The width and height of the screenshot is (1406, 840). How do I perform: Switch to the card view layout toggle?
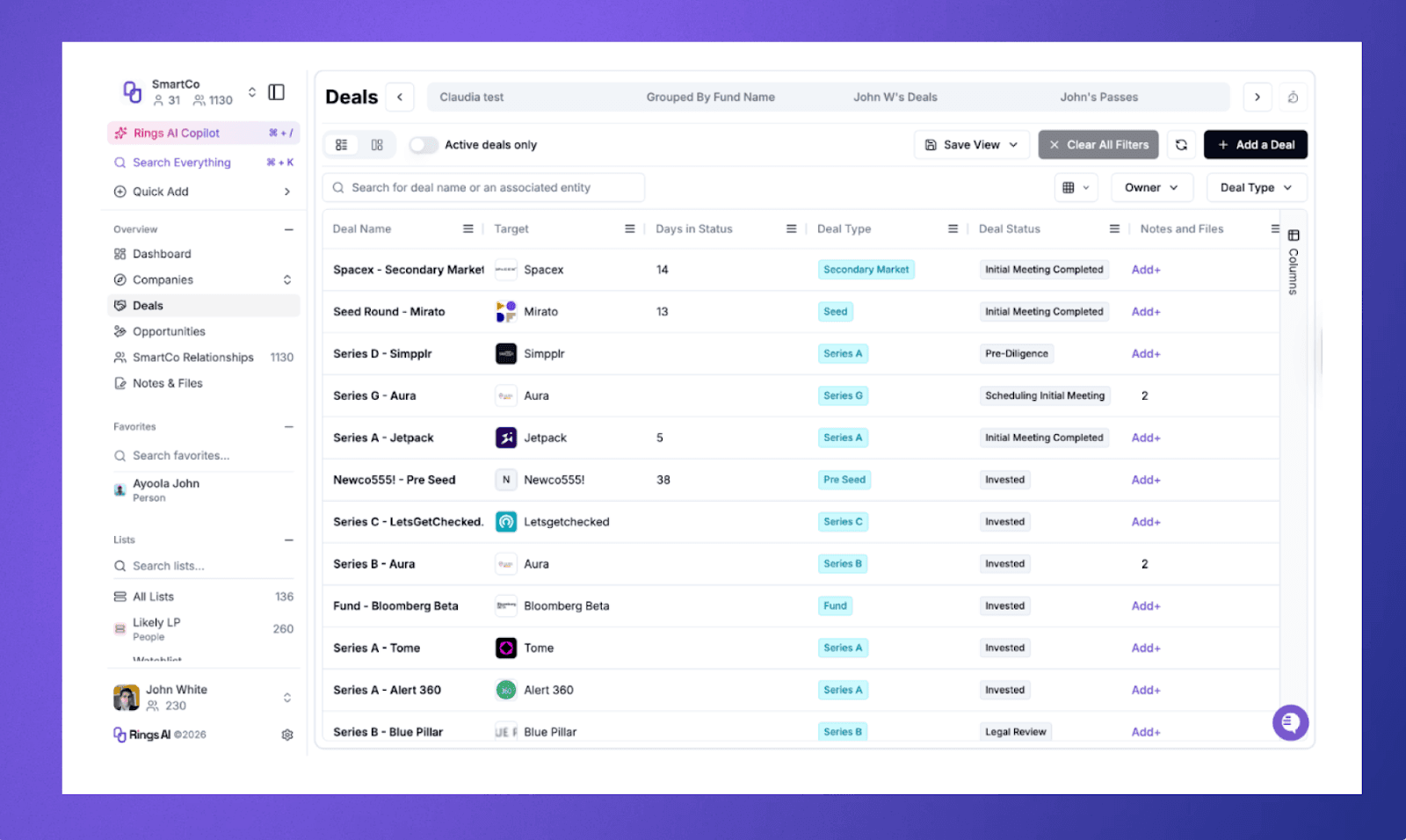pyautogui.click(x=375, y=144)
